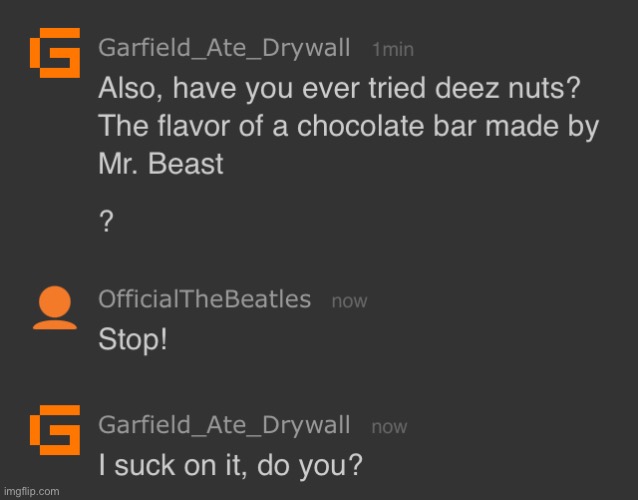The image size is (638, 500).
Task: Open the OfficialTheBeatles username link
Action: [205, 299]
